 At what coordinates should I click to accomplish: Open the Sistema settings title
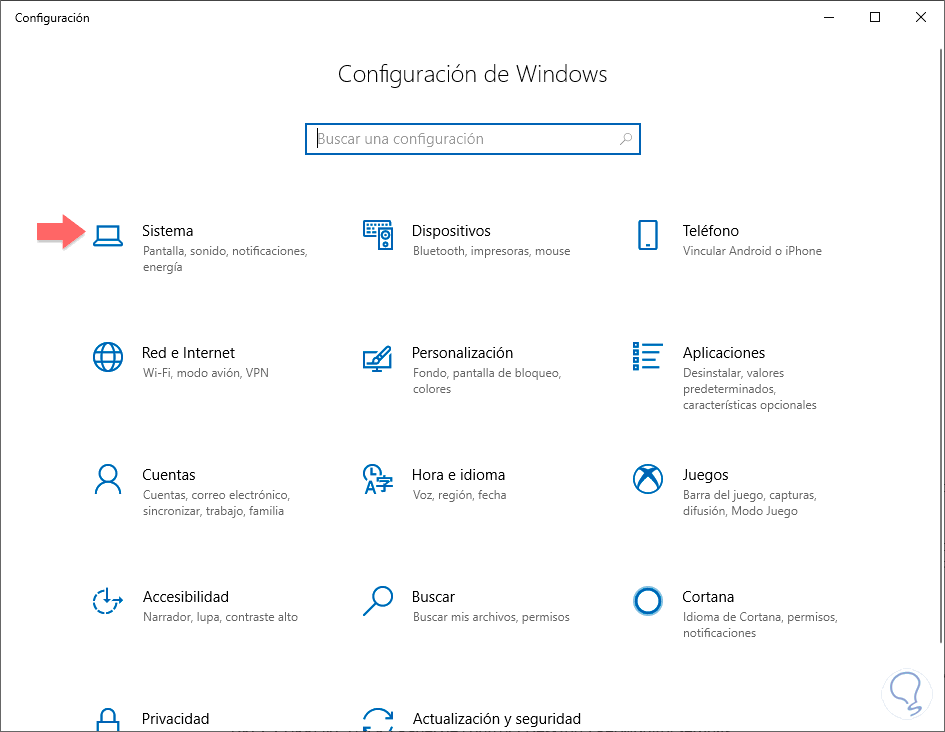tap(168, 231)
